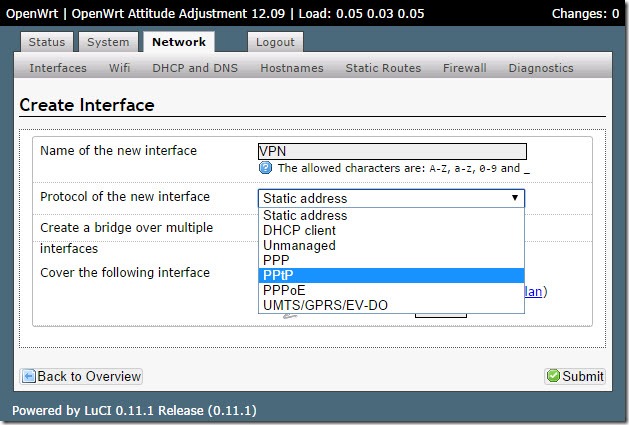Click the Create Interface heading
The width and height of the screenshot is (629, 425).
pos(87,105)
